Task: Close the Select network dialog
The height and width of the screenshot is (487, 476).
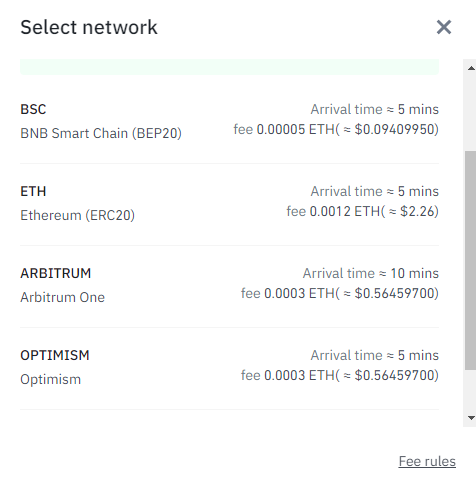Action: click(444, 27)
